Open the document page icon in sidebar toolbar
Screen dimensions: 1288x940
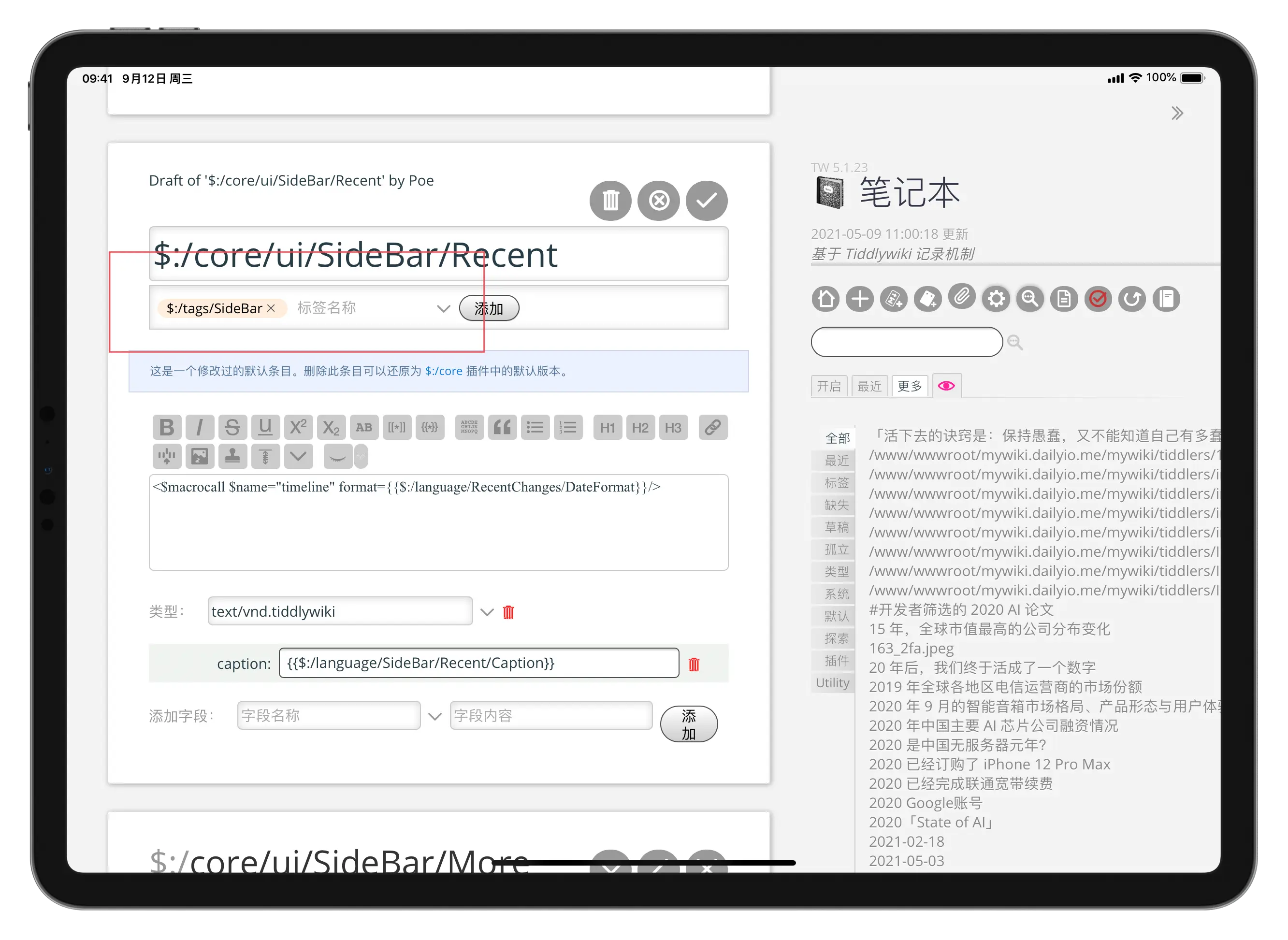point(1064,299)
